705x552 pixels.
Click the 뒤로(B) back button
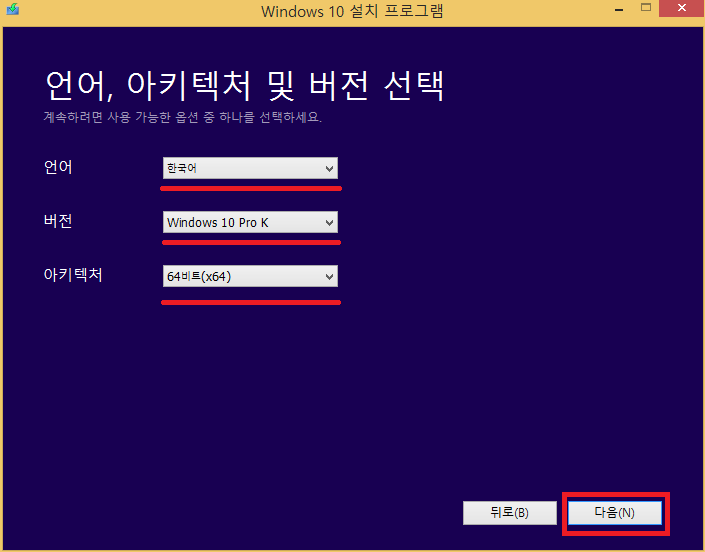click(x=509, y=513)
